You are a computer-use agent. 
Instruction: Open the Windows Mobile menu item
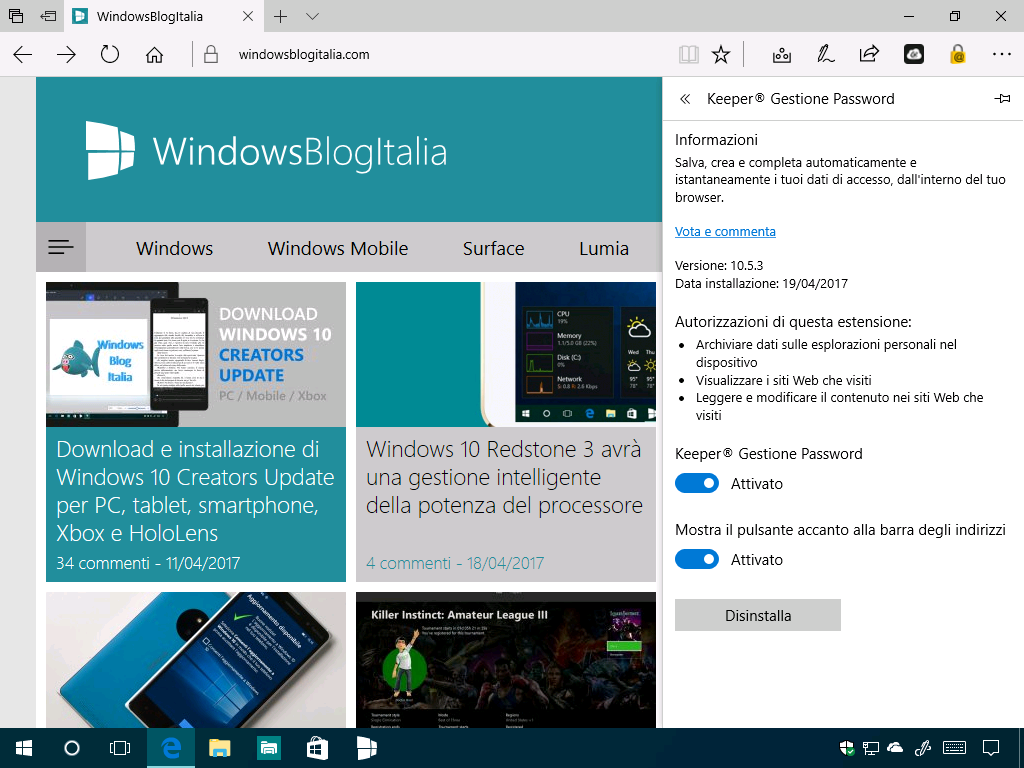tap(338, 248)
